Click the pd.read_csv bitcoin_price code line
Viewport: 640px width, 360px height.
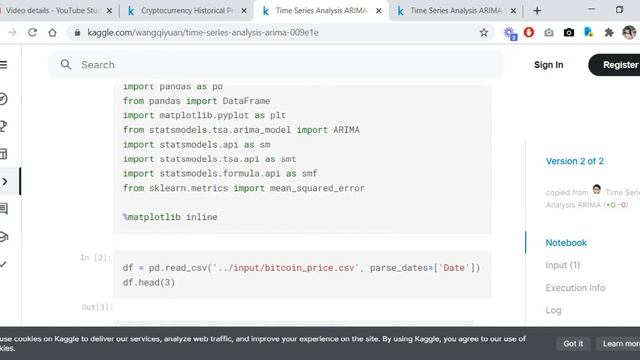coord(302,268)
